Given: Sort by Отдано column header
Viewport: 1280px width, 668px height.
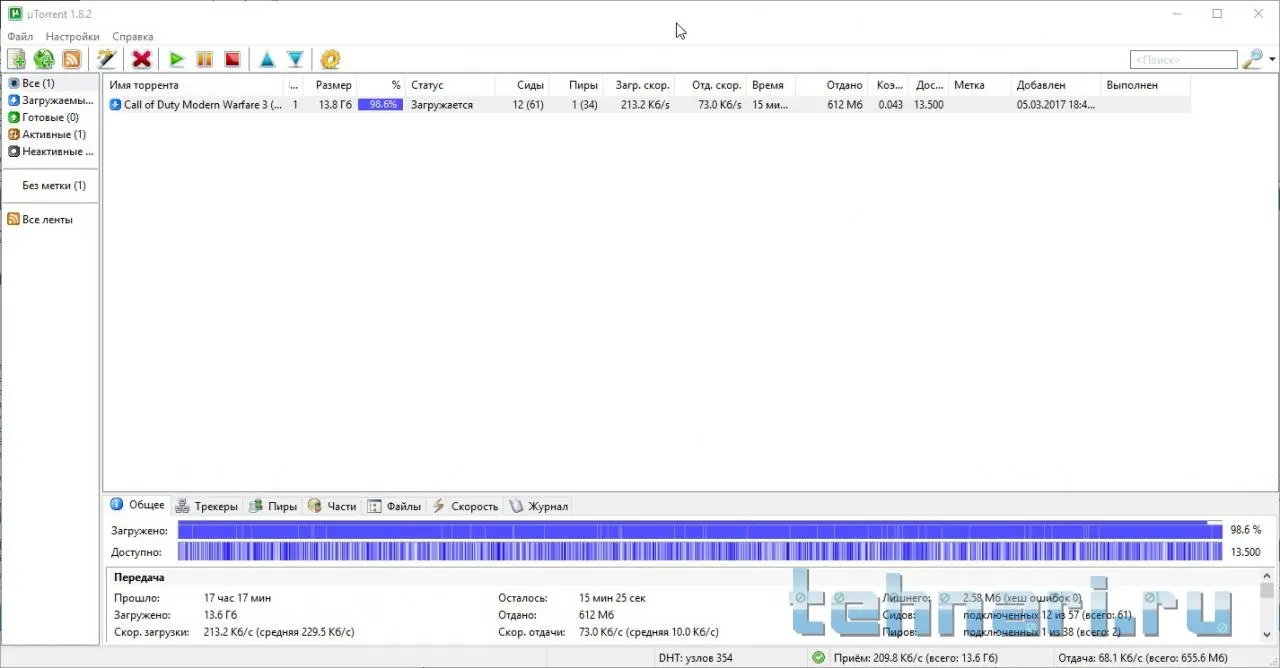Looking at the screenshot, I should [832, 85].
